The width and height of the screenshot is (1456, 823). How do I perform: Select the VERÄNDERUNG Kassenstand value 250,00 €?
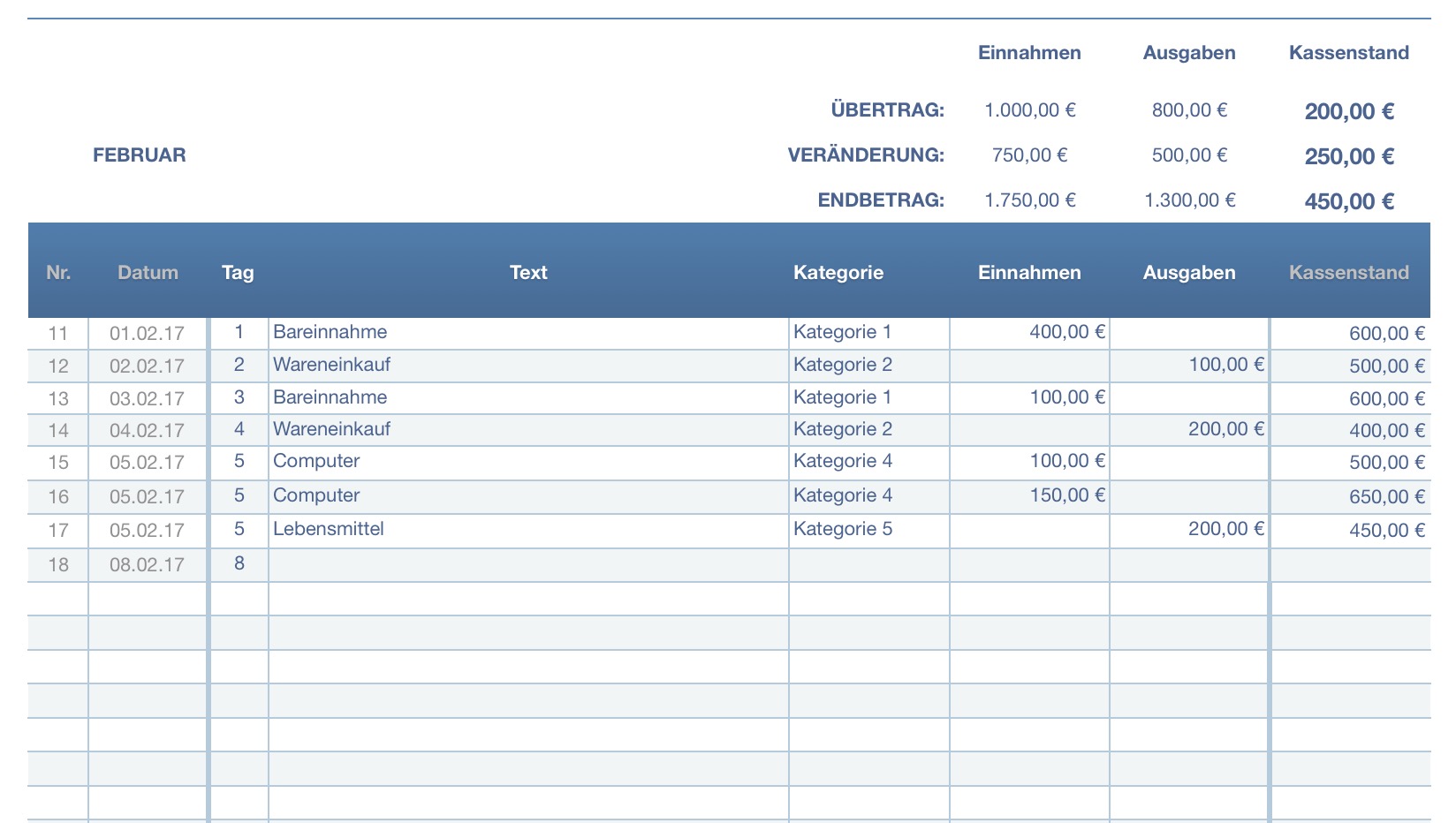1349,156
